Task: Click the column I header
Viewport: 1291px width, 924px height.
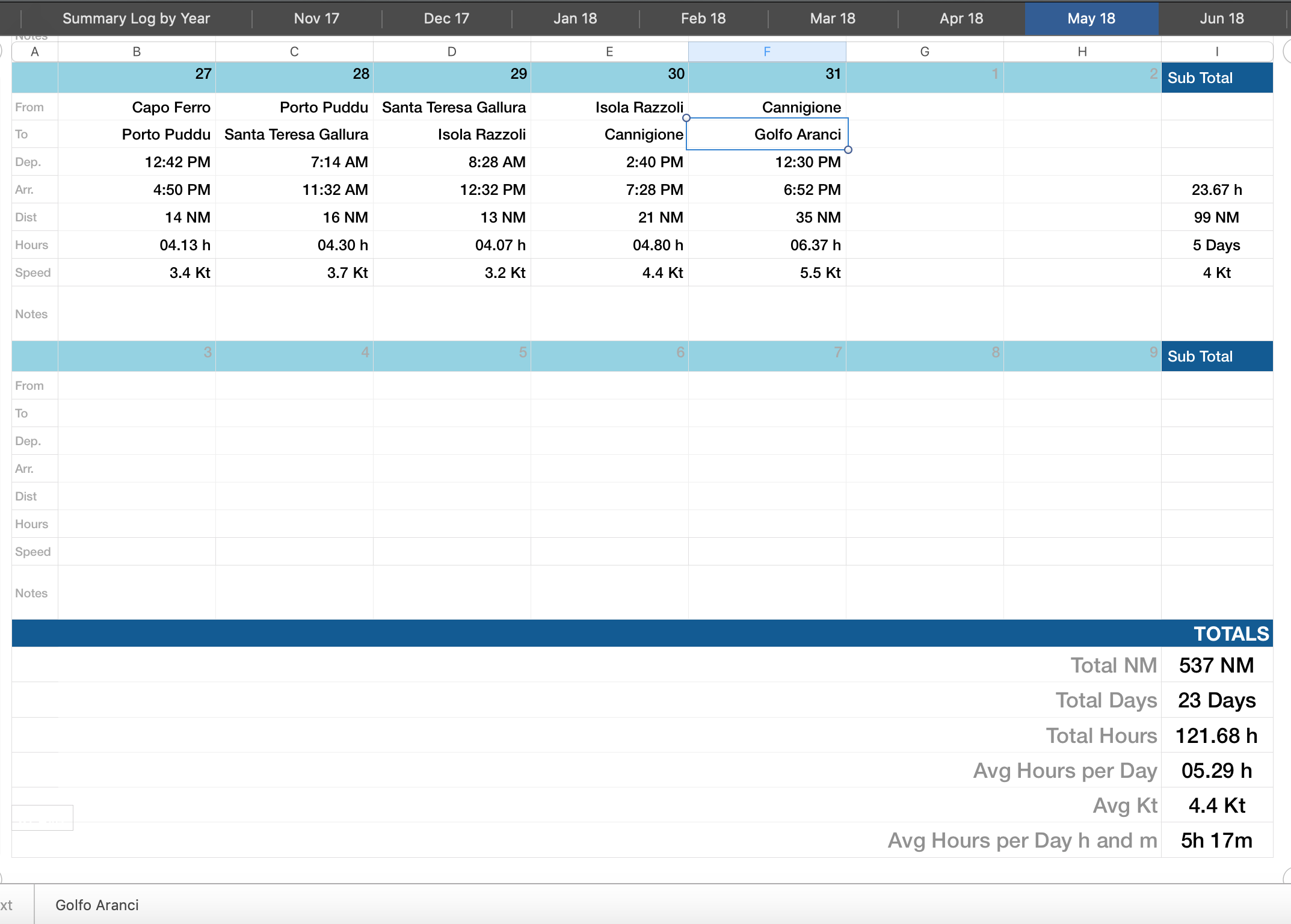Action: coord(1216,52)
